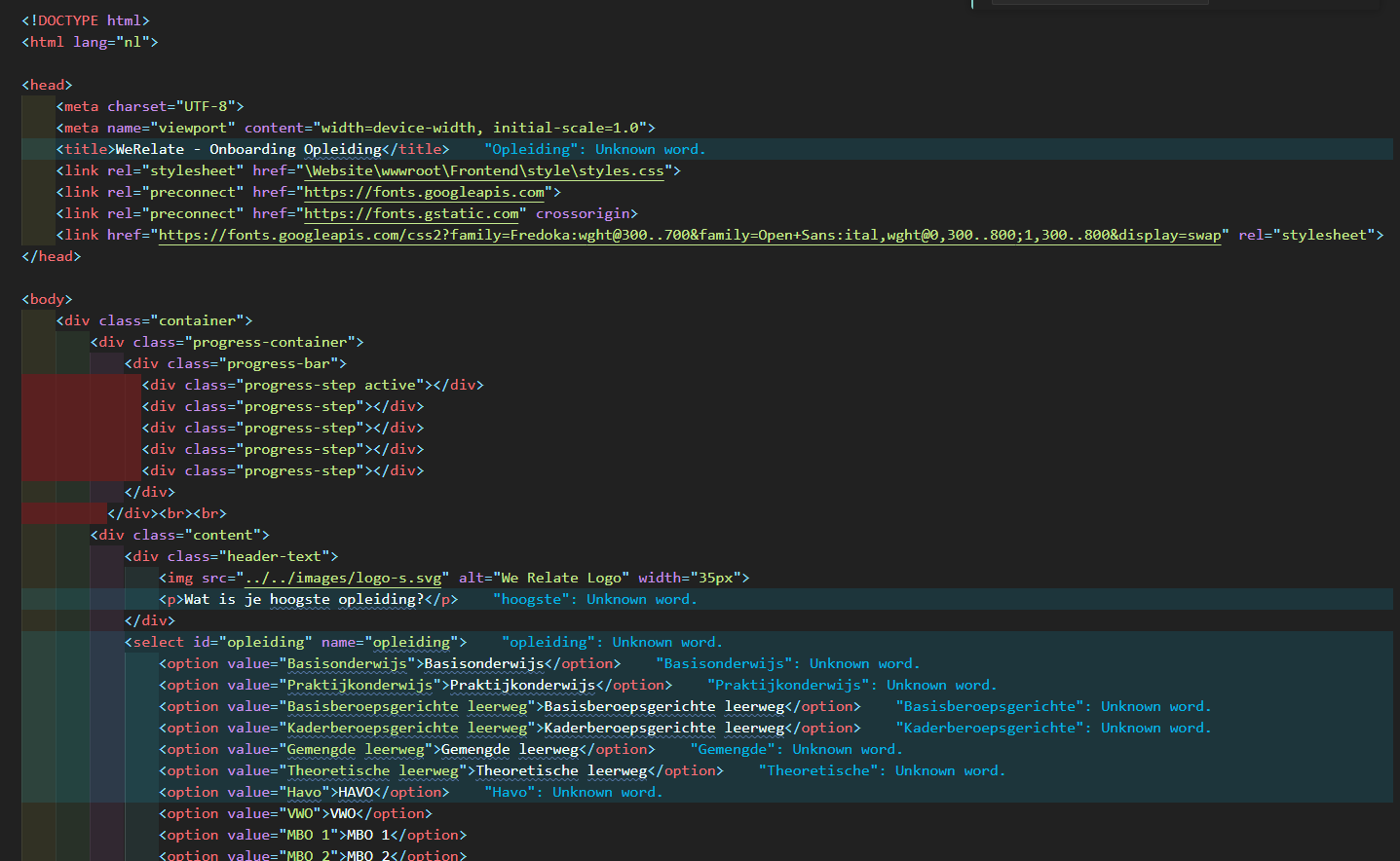The image size is (1400, 861).
Task: Click the VWO option line
Action: [294, 814]
